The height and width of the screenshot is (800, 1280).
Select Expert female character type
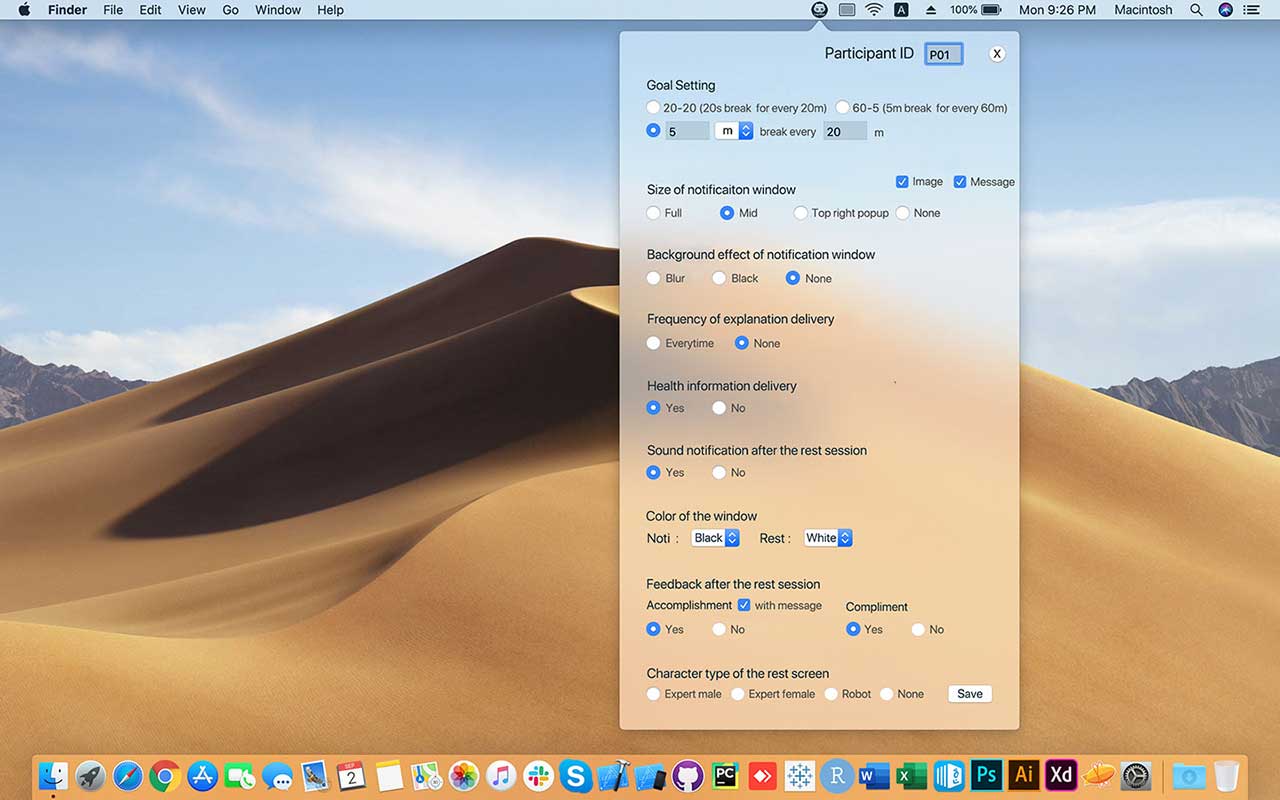738,694
